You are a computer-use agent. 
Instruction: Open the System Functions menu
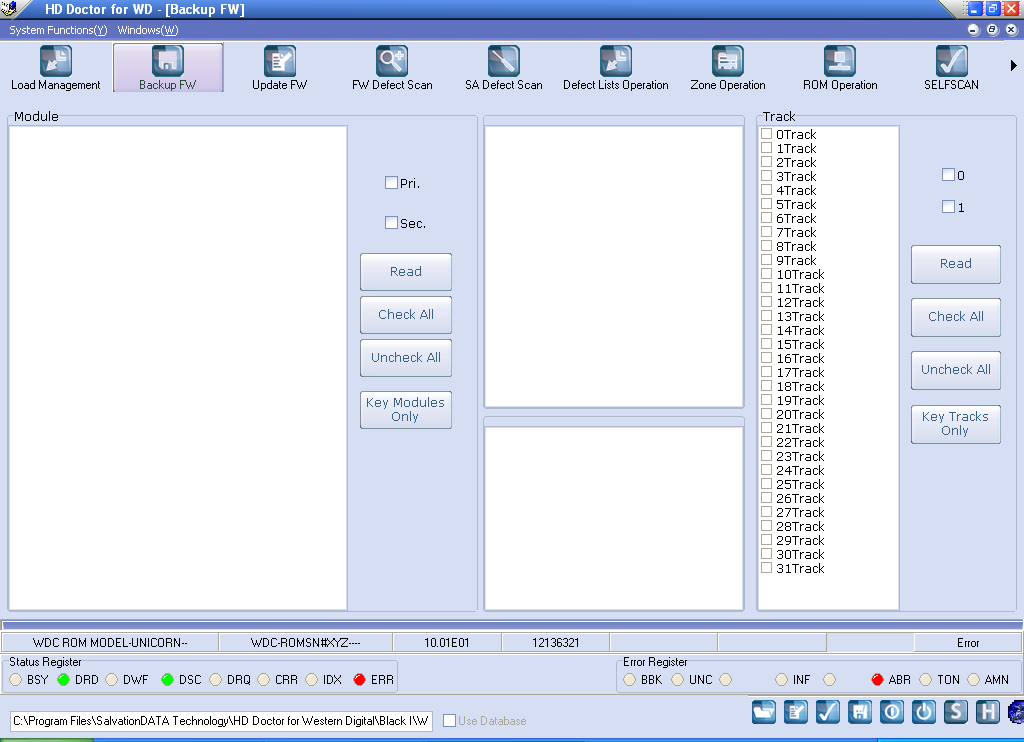coord(58,30)
